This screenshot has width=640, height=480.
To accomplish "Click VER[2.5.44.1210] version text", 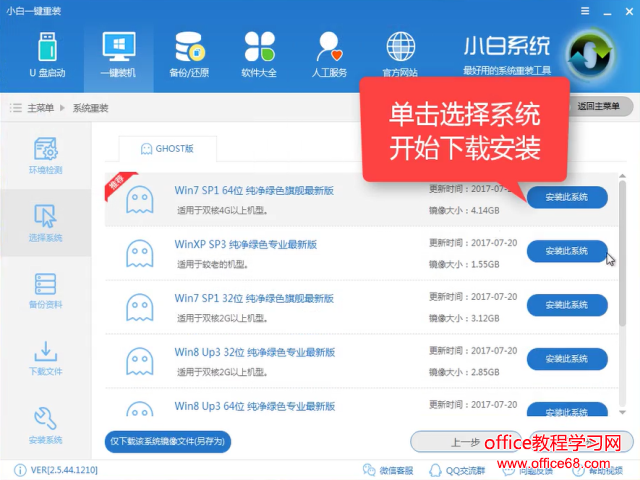I will 64,470.
